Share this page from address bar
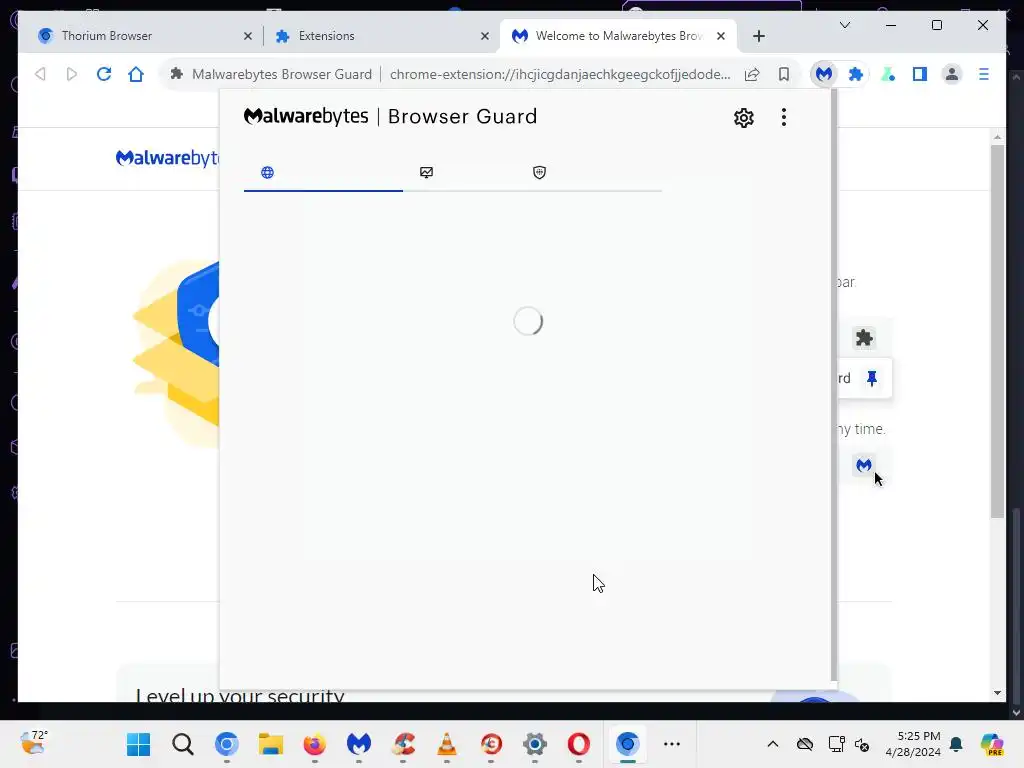 tap(752, 74)
